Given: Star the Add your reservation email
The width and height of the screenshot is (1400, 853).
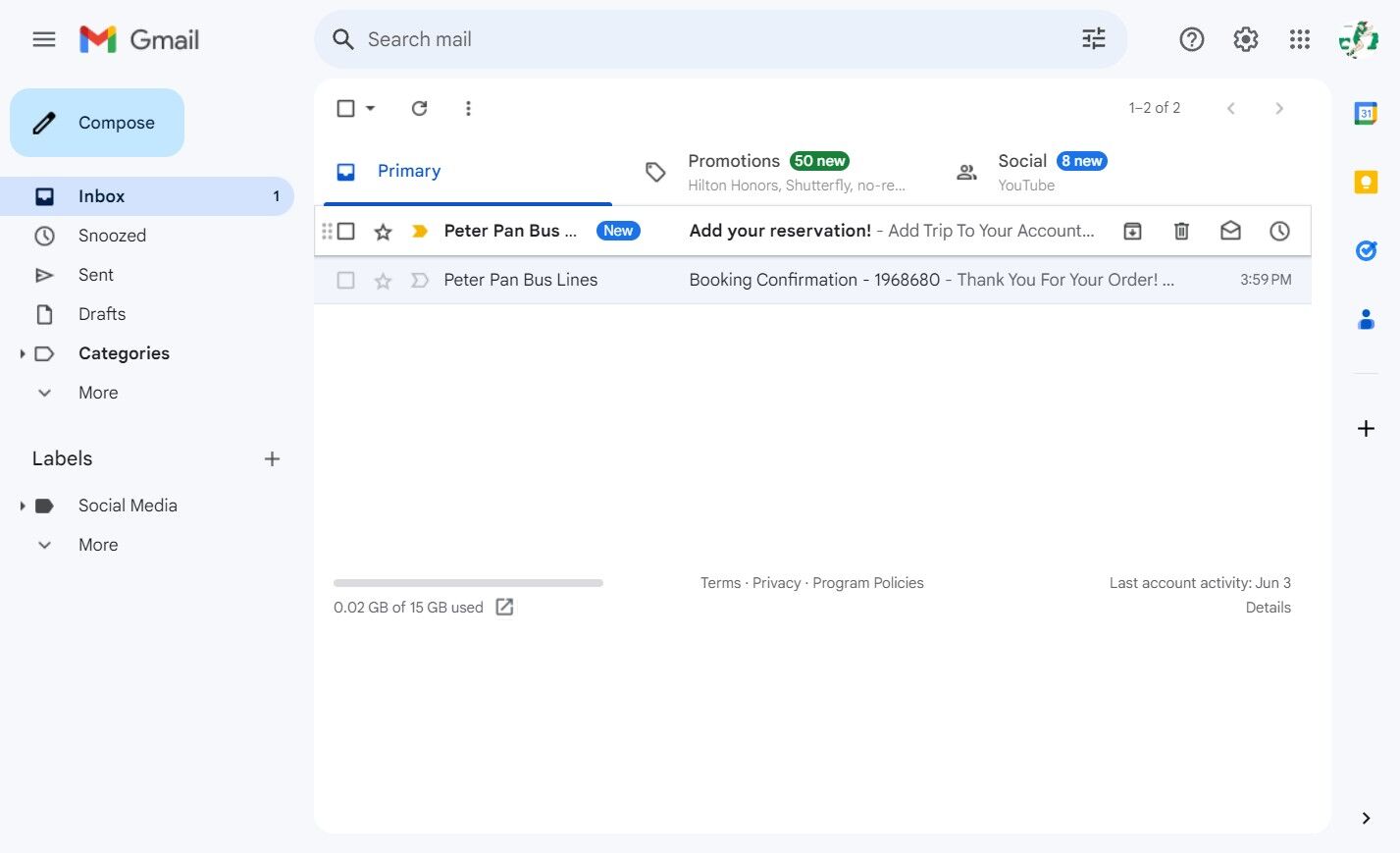Looking at the screenshot, I should coord(383,231).
